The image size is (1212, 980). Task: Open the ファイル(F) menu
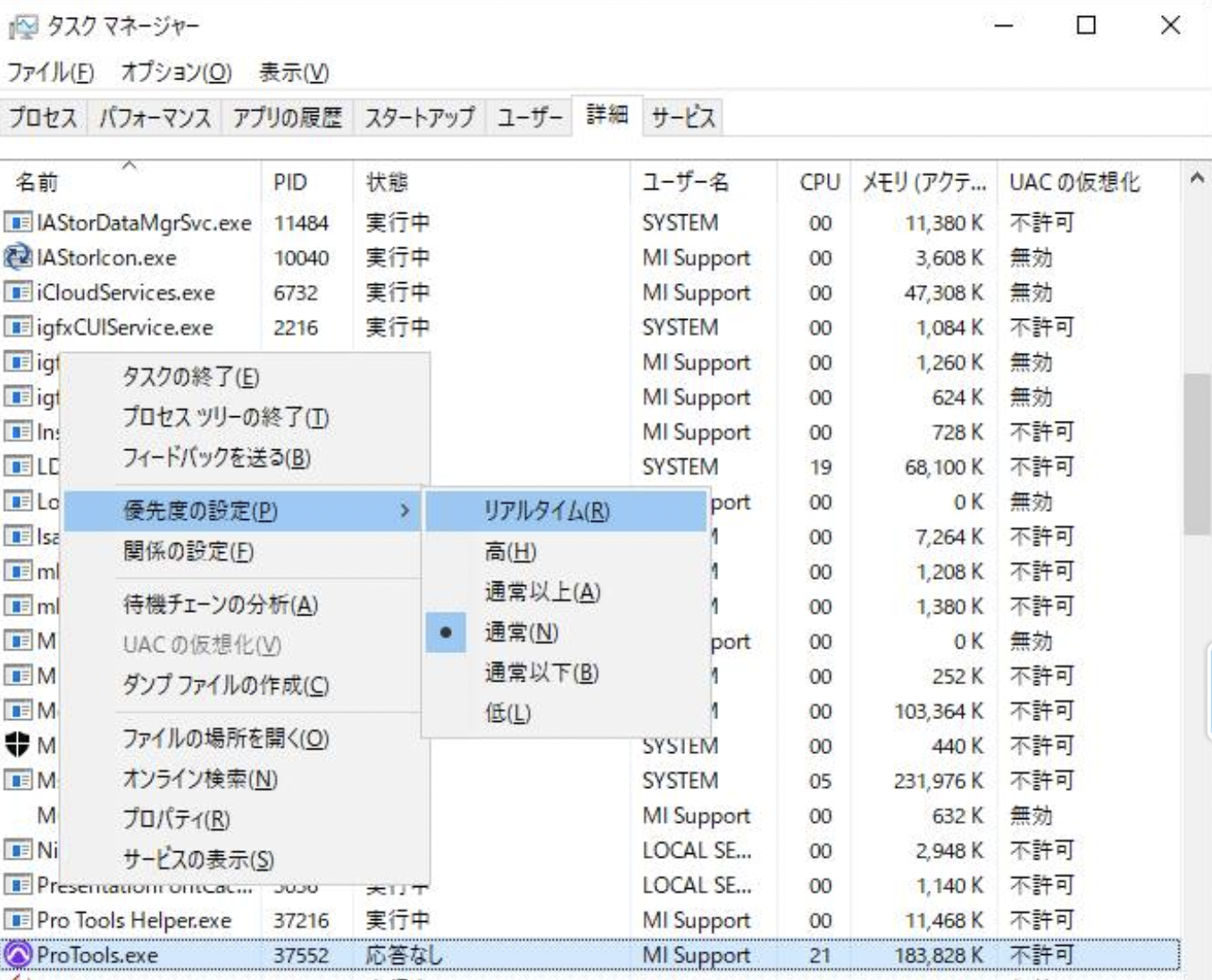50,72
